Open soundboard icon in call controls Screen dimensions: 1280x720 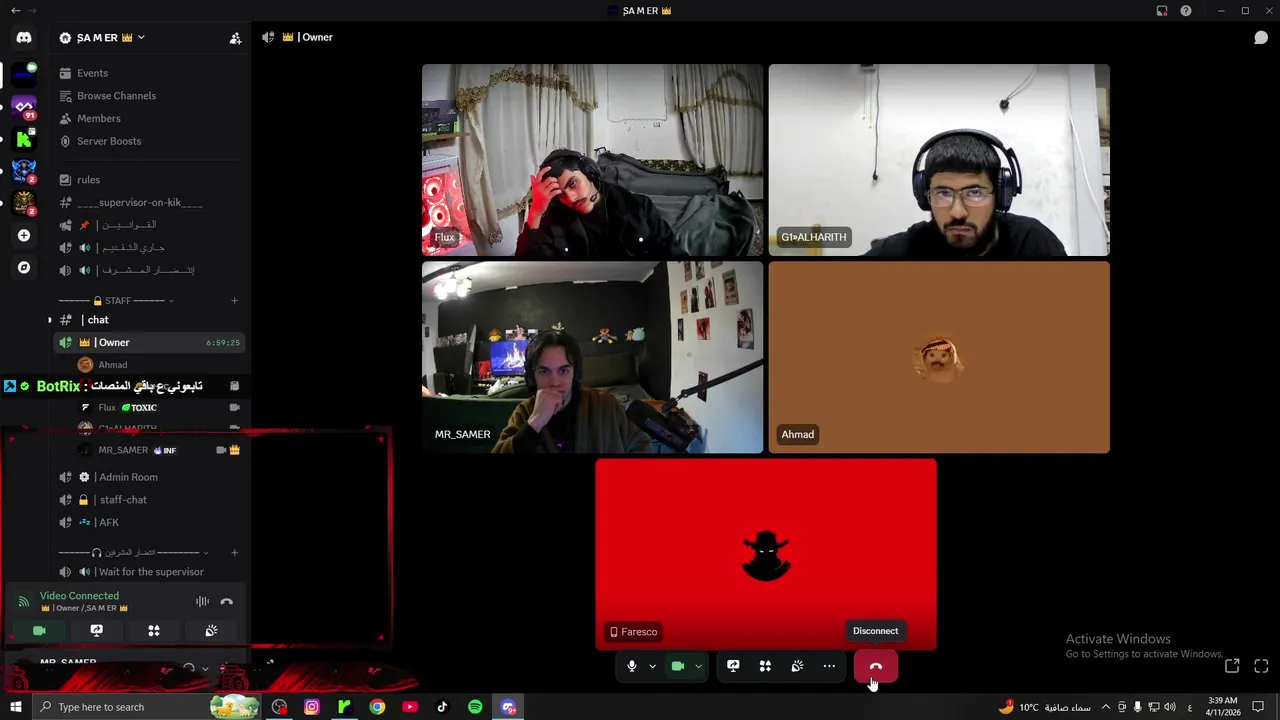(797, 666)
